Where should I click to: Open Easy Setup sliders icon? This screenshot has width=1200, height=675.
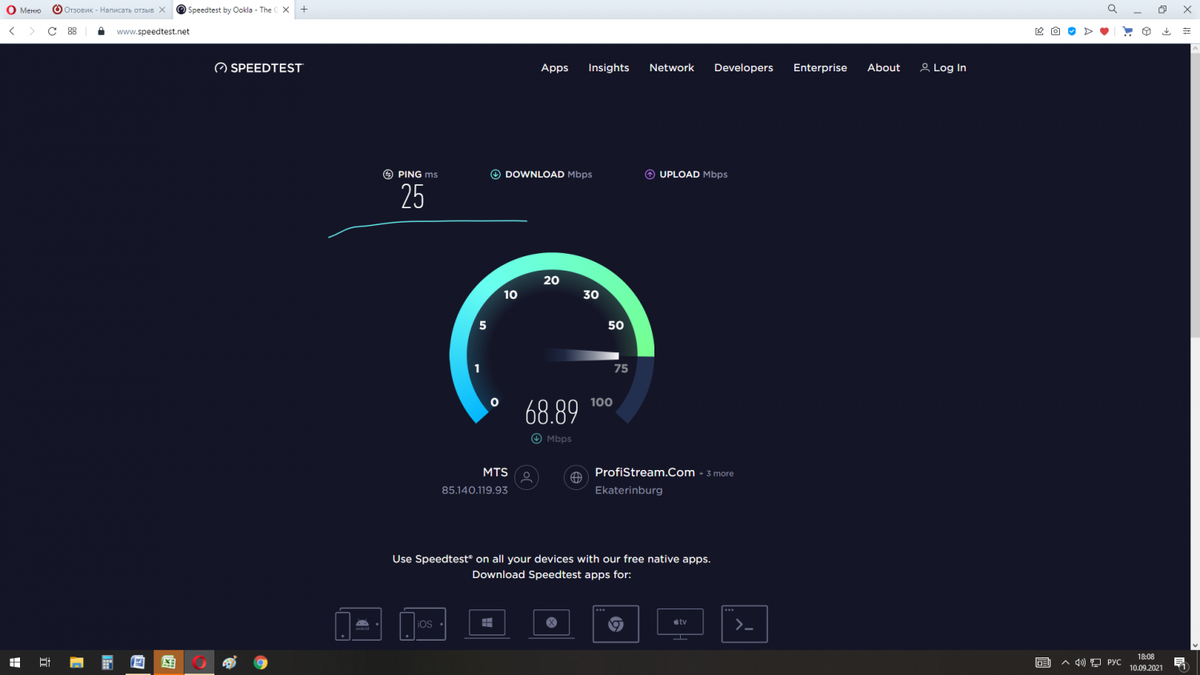pos(1186,31)
